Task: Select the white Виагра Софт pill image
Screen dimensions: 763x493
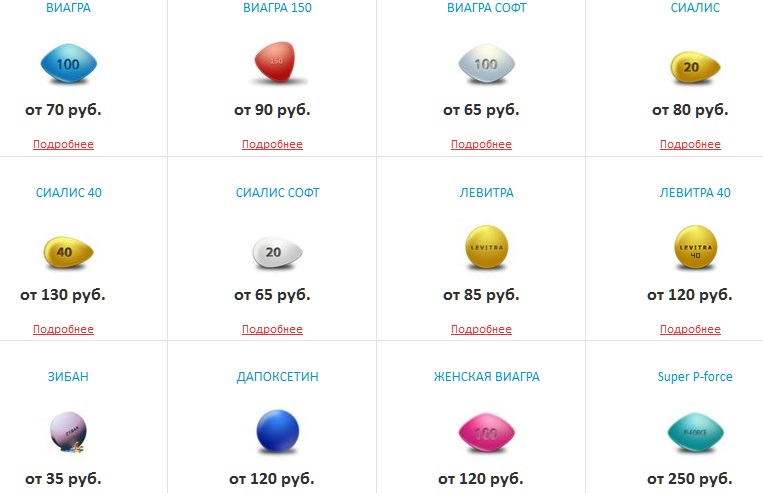Action: pos(486,64)
